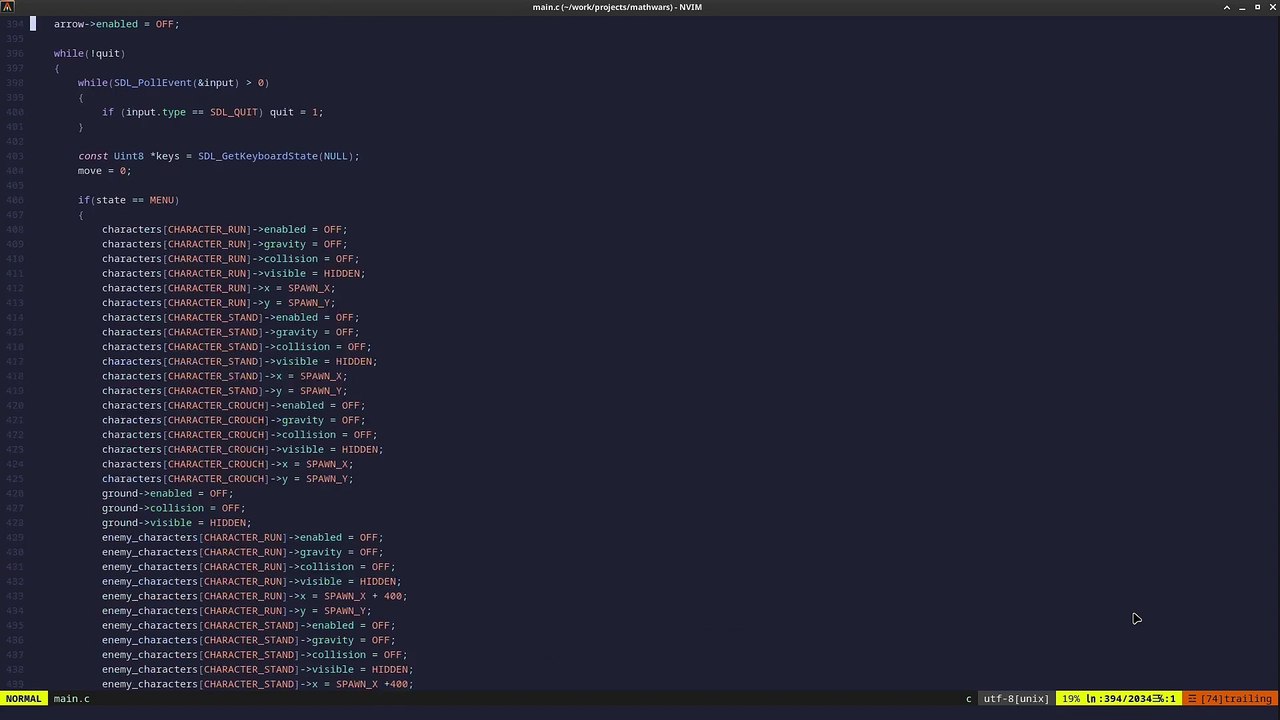Click 'characters[CHARACTER_RUN]->visible = HIDDEN;' line
This screenshot has height=720, width=1280.
233,273
